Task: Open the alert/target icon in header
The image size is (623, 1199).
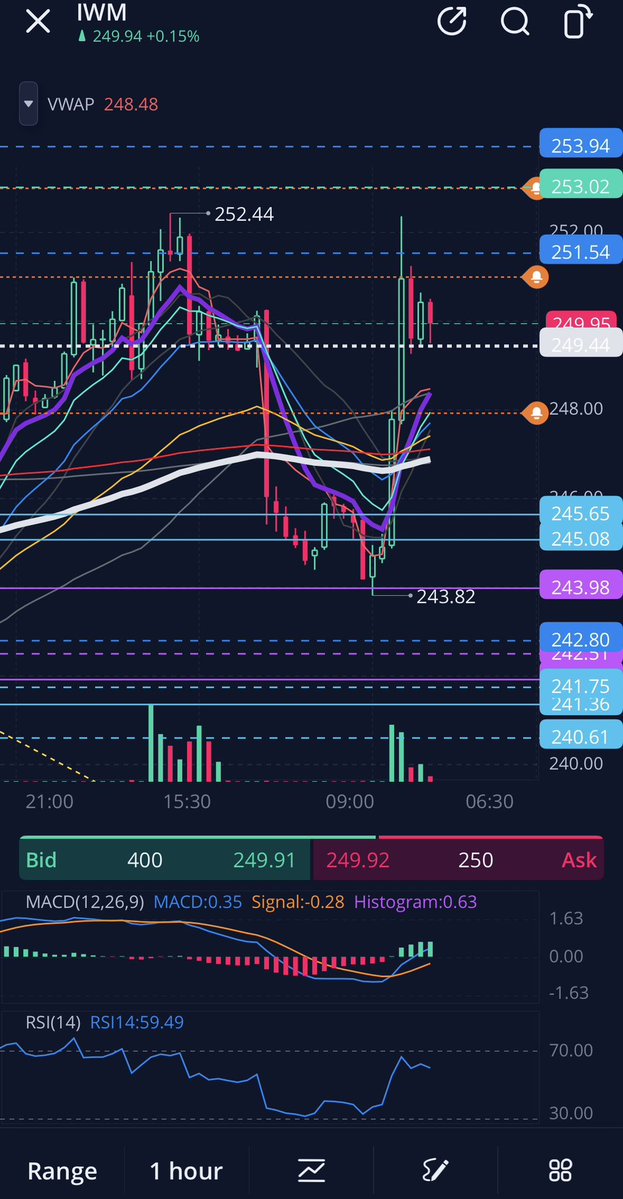Action: pyautogui.click(x=452, y=21)
